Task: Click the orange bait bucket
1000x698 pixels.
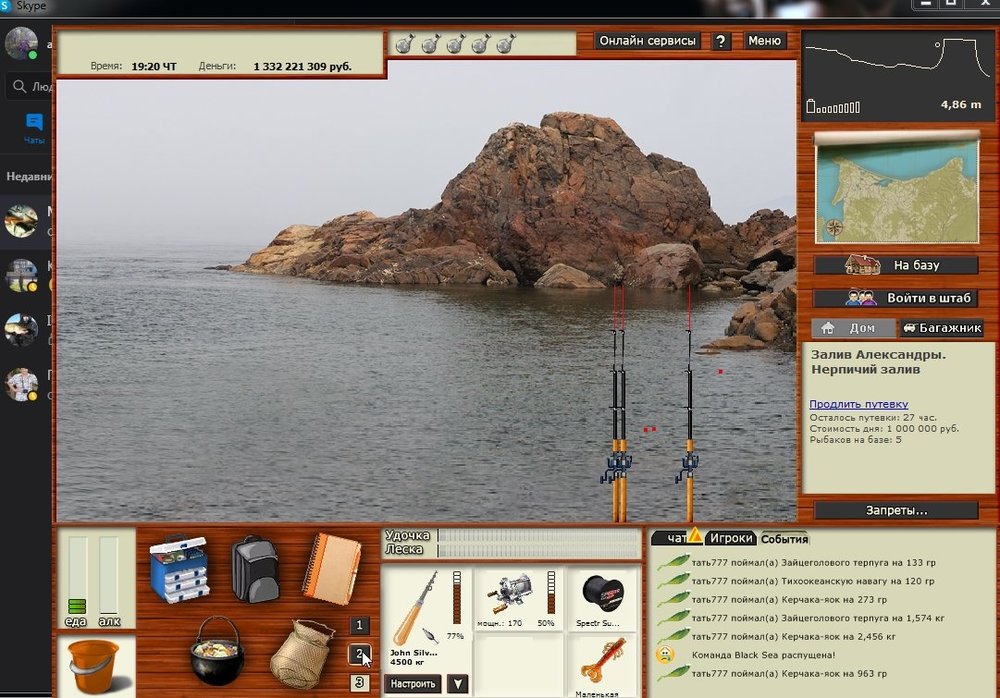Action: [x=93, y=665]
